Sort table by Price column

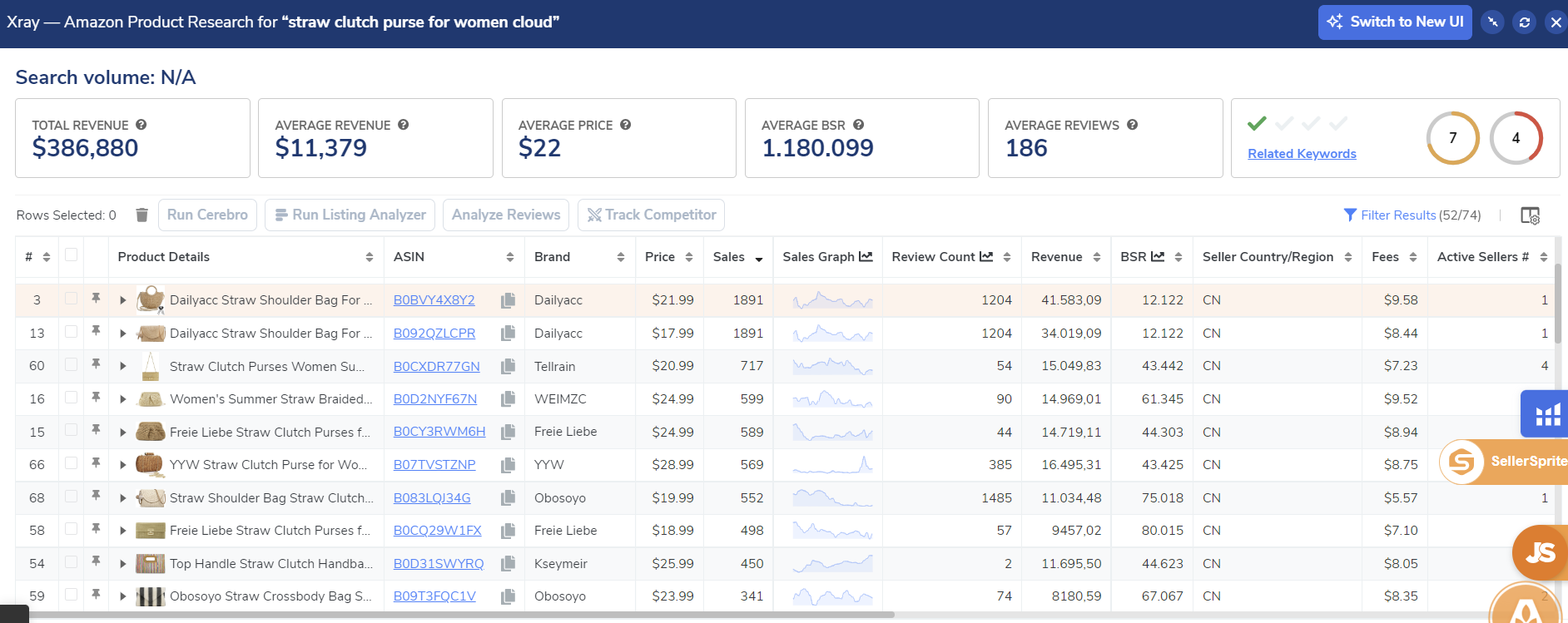(689, 257)
